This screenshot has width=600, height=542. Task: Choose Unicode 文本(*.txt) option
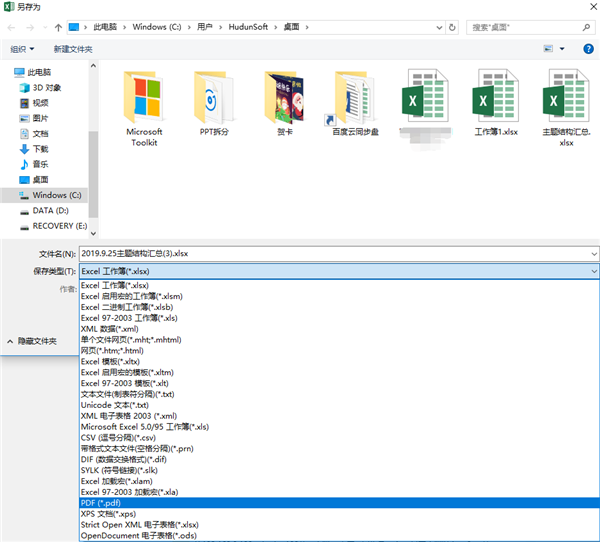click(339, 405)
